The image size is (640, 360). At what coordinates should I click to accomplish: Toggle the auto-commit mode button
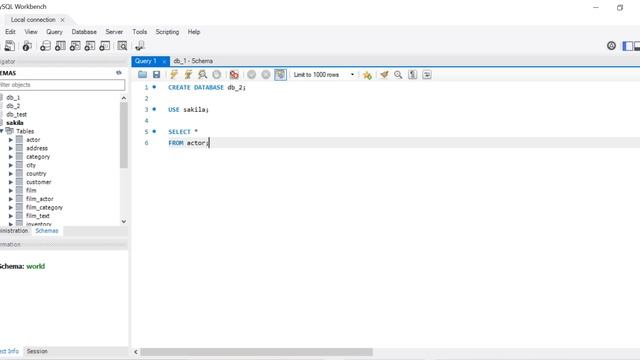[280, 75]
